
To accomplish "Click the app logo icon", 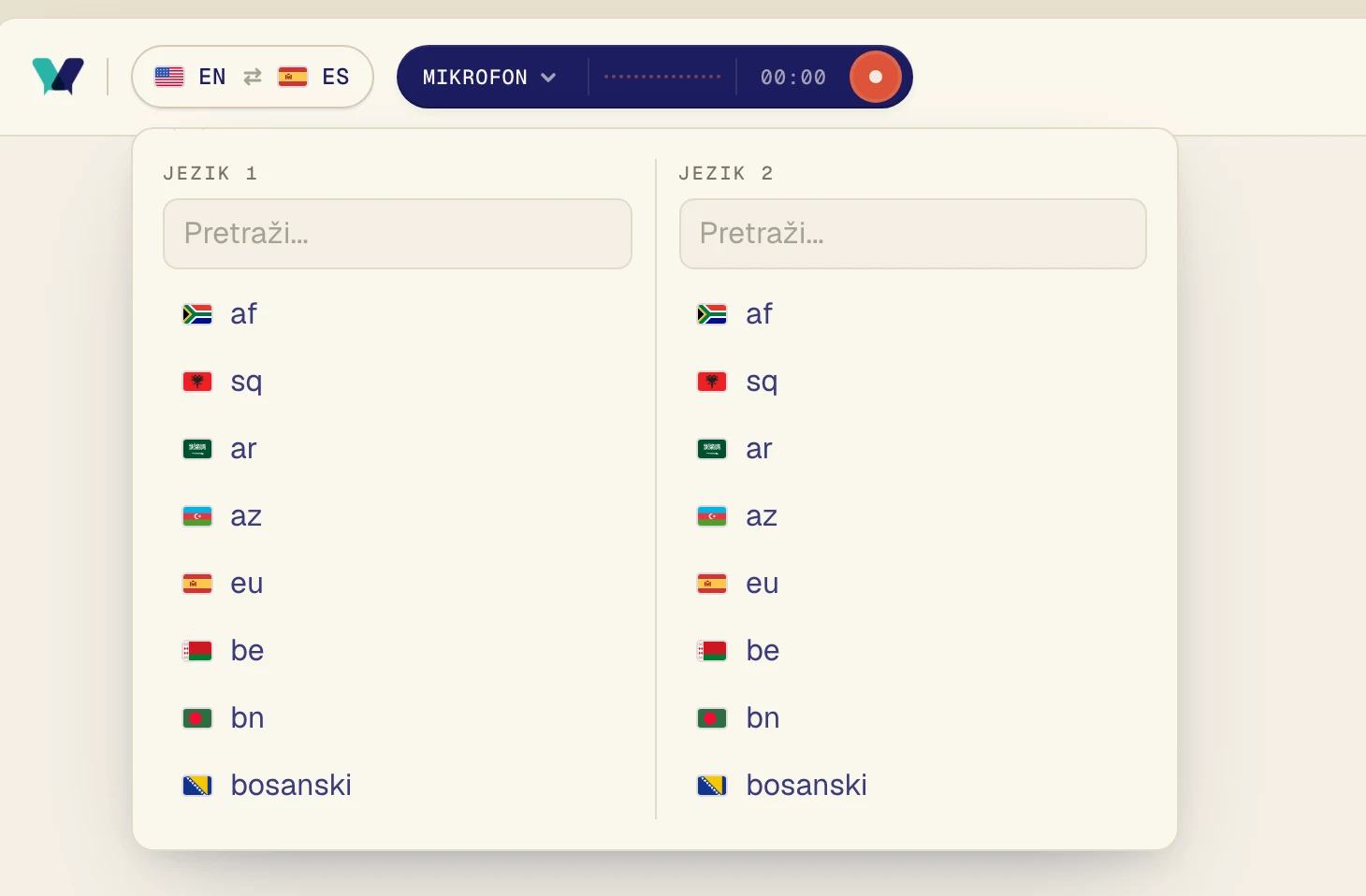I will [x=58, y=76].
